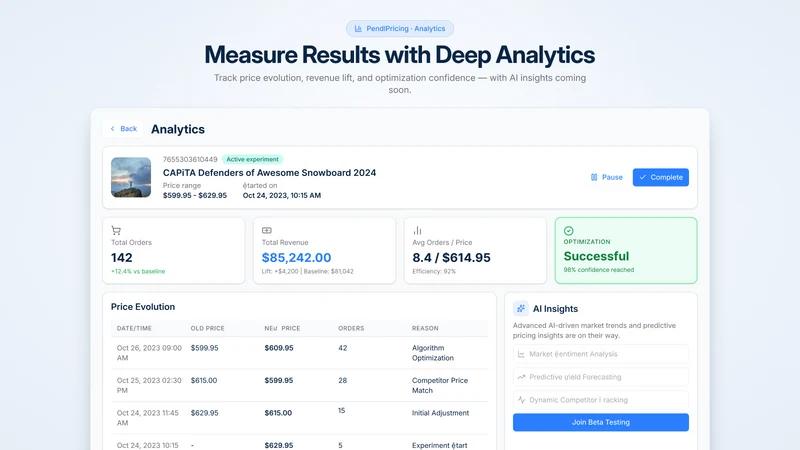
Task: Click the Total Revenue value $85,242.00
Action: click(296, 258)
